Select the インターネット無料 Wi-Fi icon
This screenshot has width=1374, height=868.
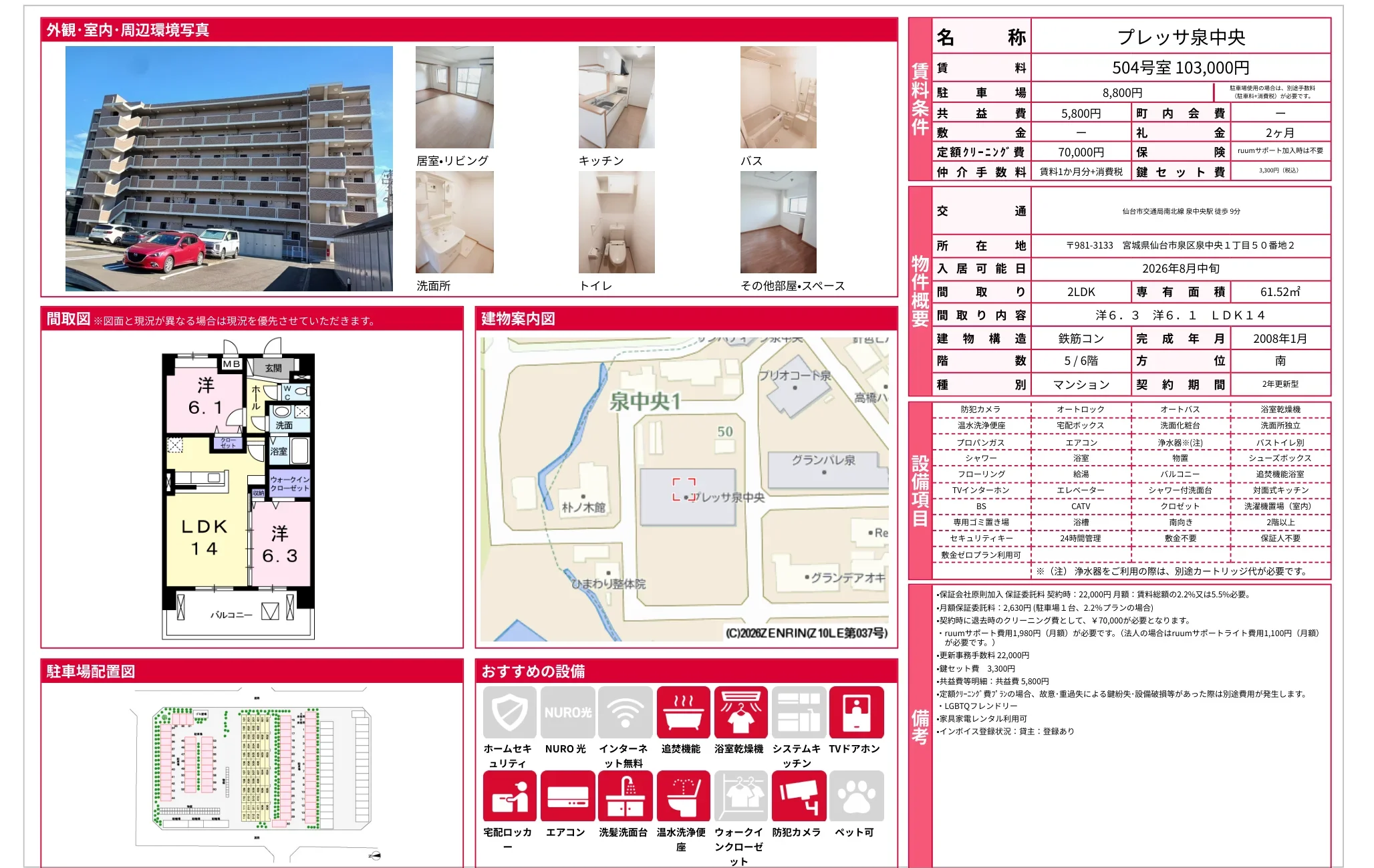(x=625, y=712)
